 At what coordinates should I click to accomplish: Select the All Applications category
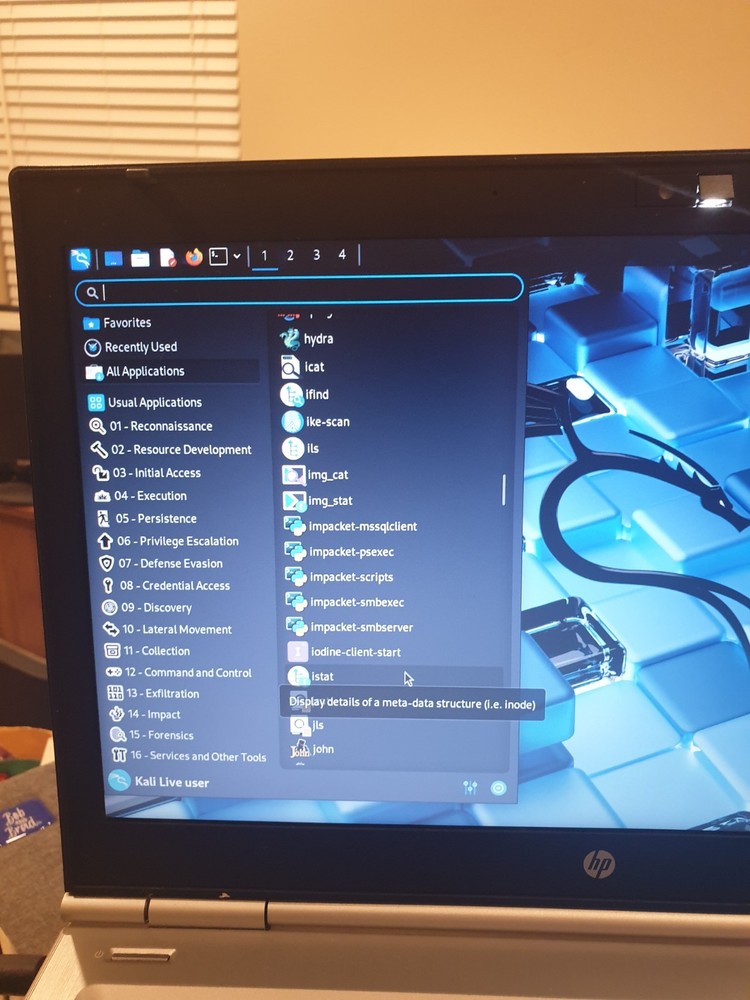point(172,371)
